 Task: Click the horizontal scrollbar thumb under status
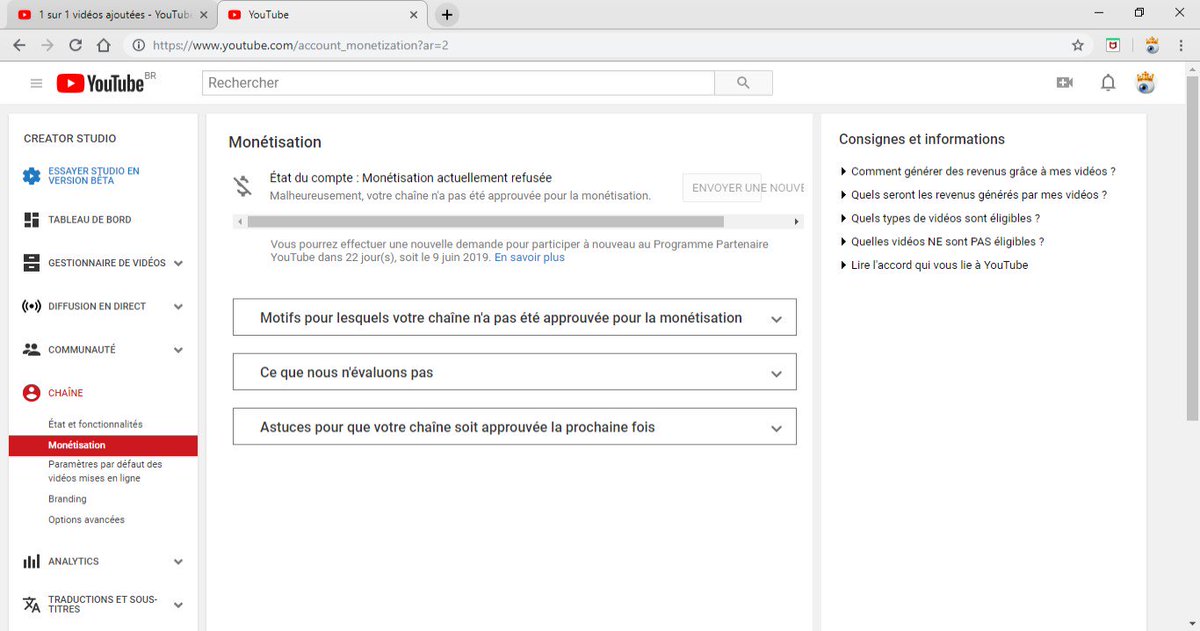point(485,221)
